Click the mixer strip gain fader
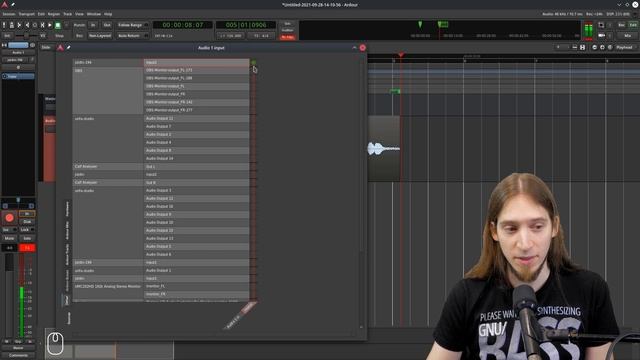The width and height of the screenshot is (640, 360). pos(9,296)
